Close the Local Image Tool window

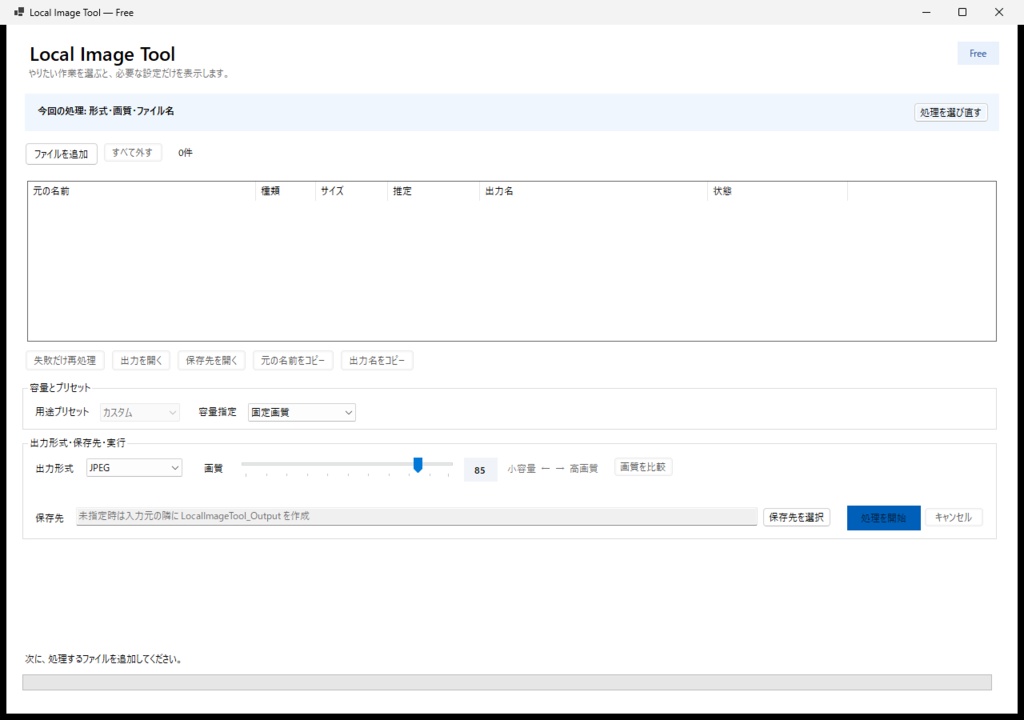(x=999, y=12)
